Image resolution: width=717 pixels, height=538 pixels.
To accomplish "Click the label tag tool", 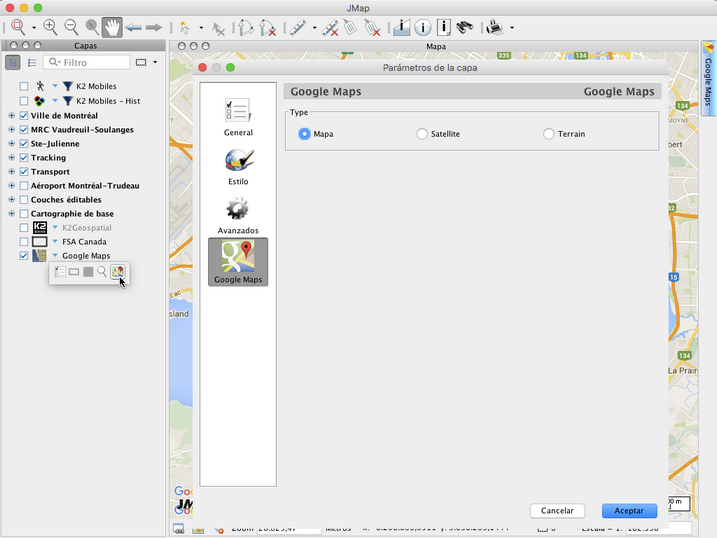I will pos(350,27).
